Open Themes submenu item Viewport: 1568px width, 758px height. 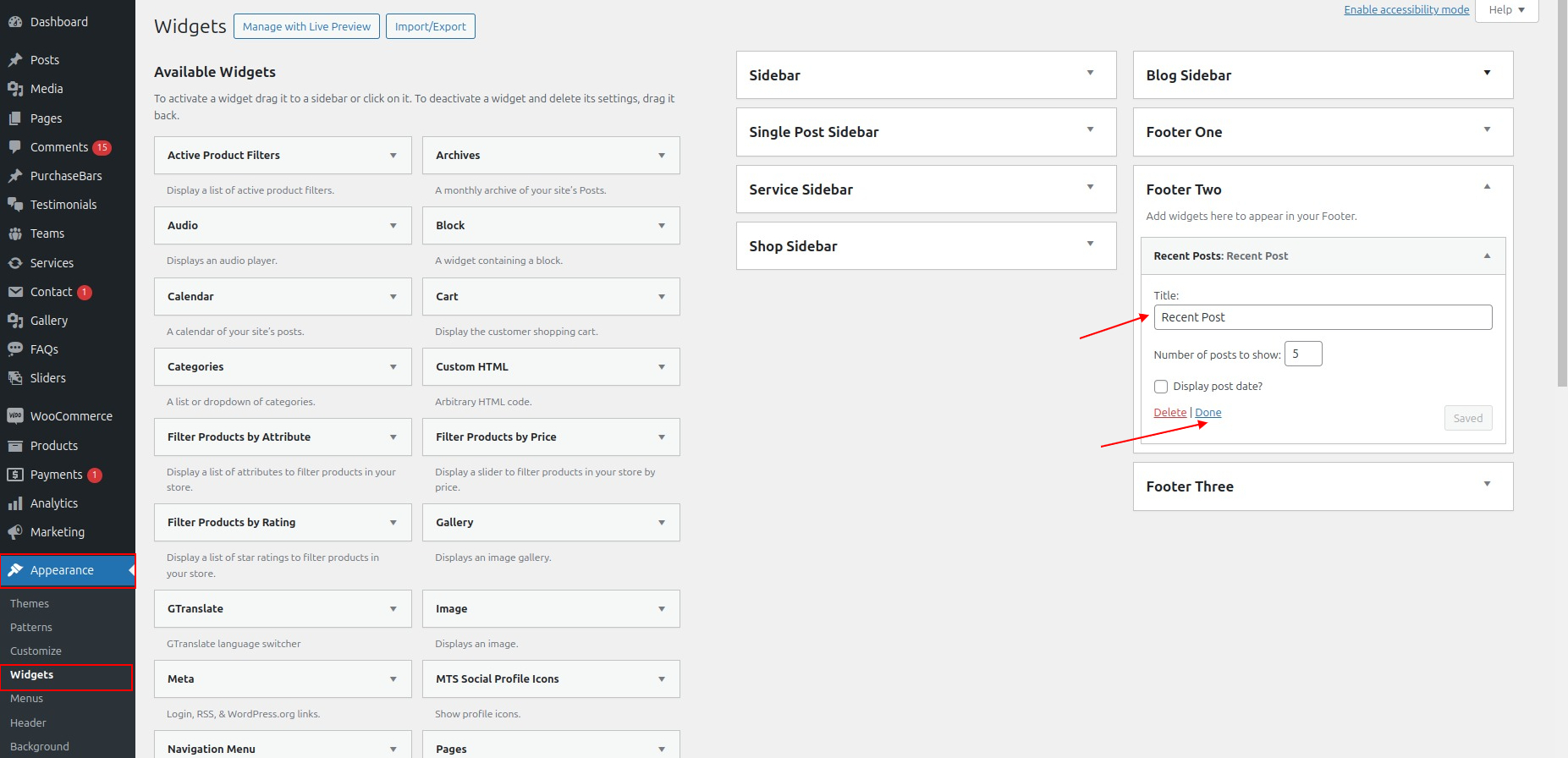click(30, 603)
